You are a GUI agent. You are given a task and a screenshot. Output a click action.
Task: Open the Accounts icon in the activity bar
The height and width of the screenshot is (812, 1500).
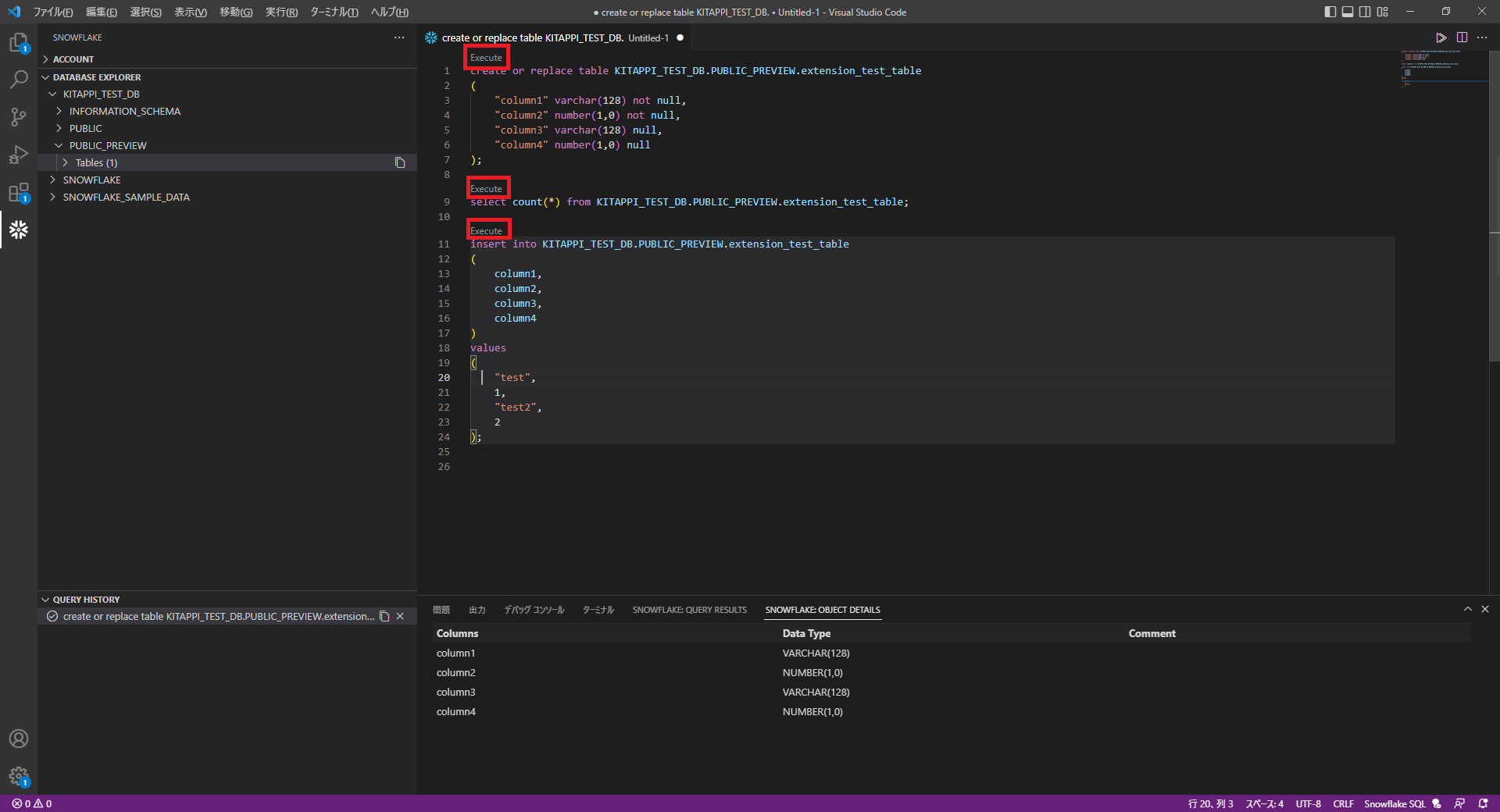[19, 739]
